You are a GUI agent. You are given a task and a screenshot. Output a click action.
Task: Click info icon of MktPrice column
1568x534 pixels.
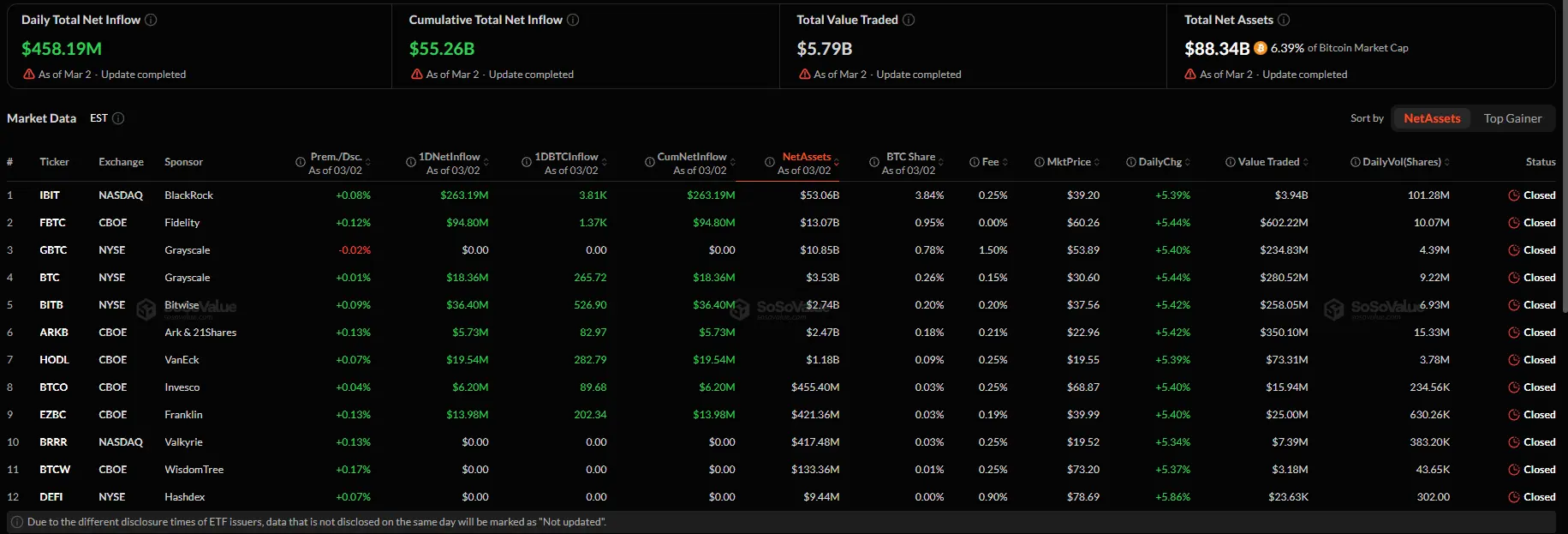1040,162
